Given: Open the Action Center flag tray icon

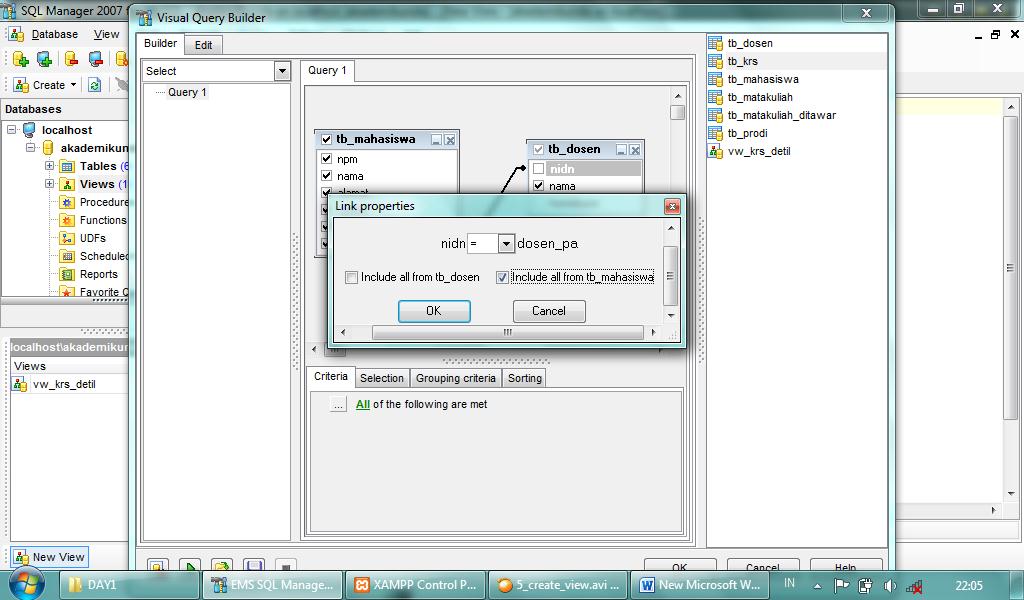Looking at the screenshot, I should click(x=841, y=586).
